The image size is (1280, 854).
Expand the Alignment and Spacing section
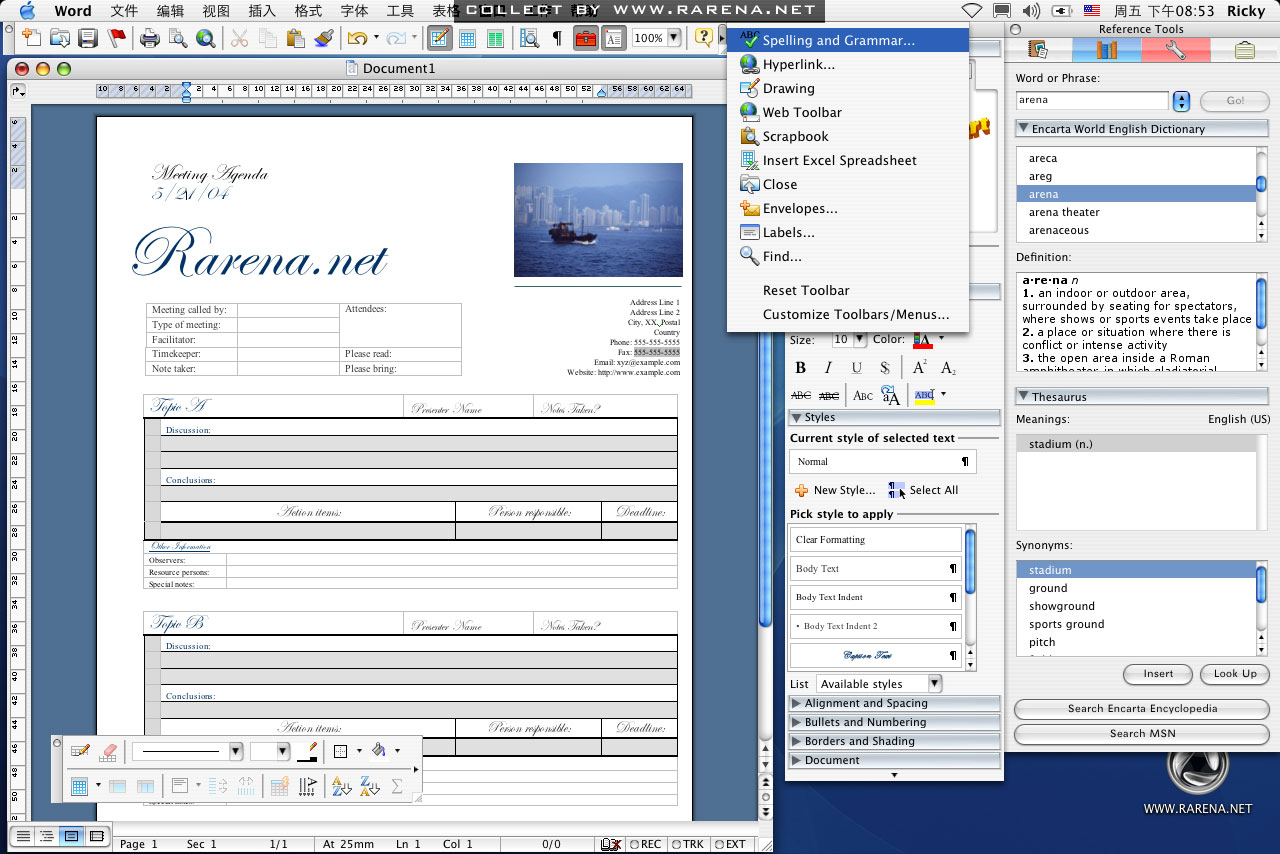click(x=865, y=703)
